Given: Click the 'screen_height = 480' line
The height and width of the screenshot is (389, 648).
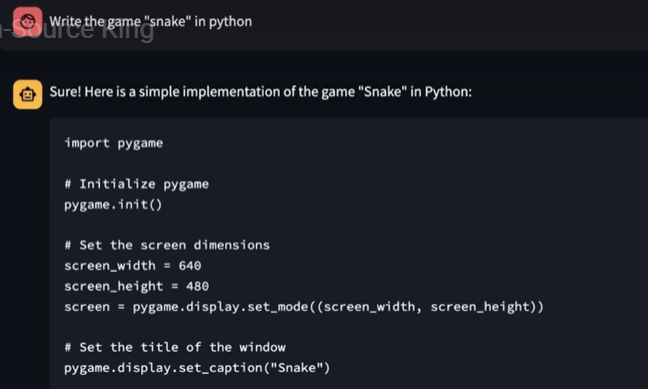Looking at the screenshot, I should pos(136,286).
